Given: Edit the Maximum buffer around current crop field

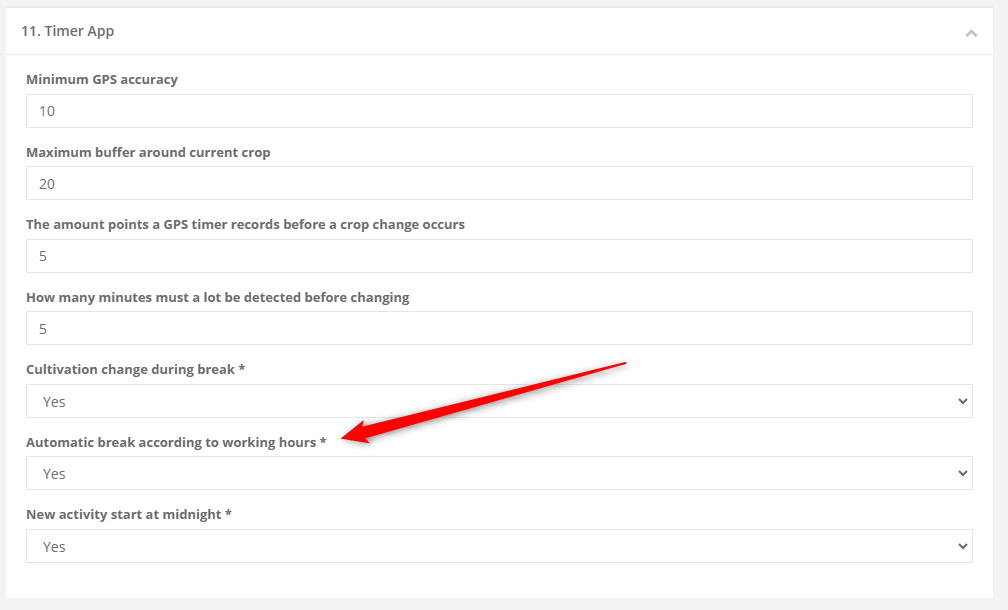Looking at the screenshot, I should 499,184.
